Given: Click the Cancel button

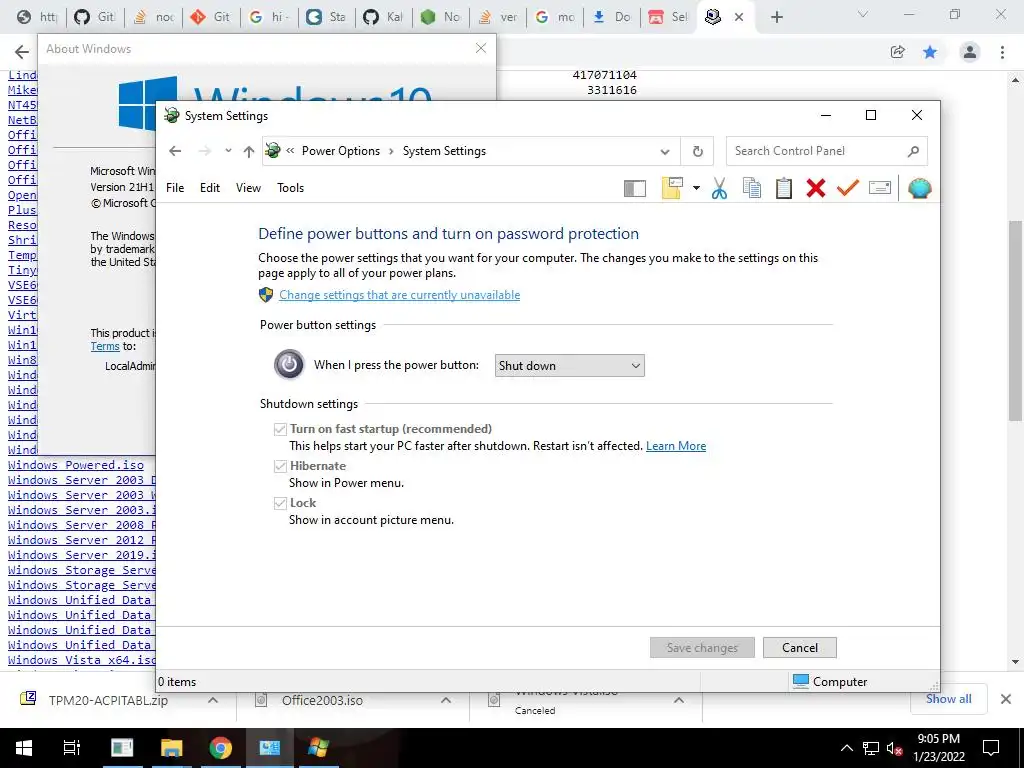Looking at the screenshot, I should (799, 648).
